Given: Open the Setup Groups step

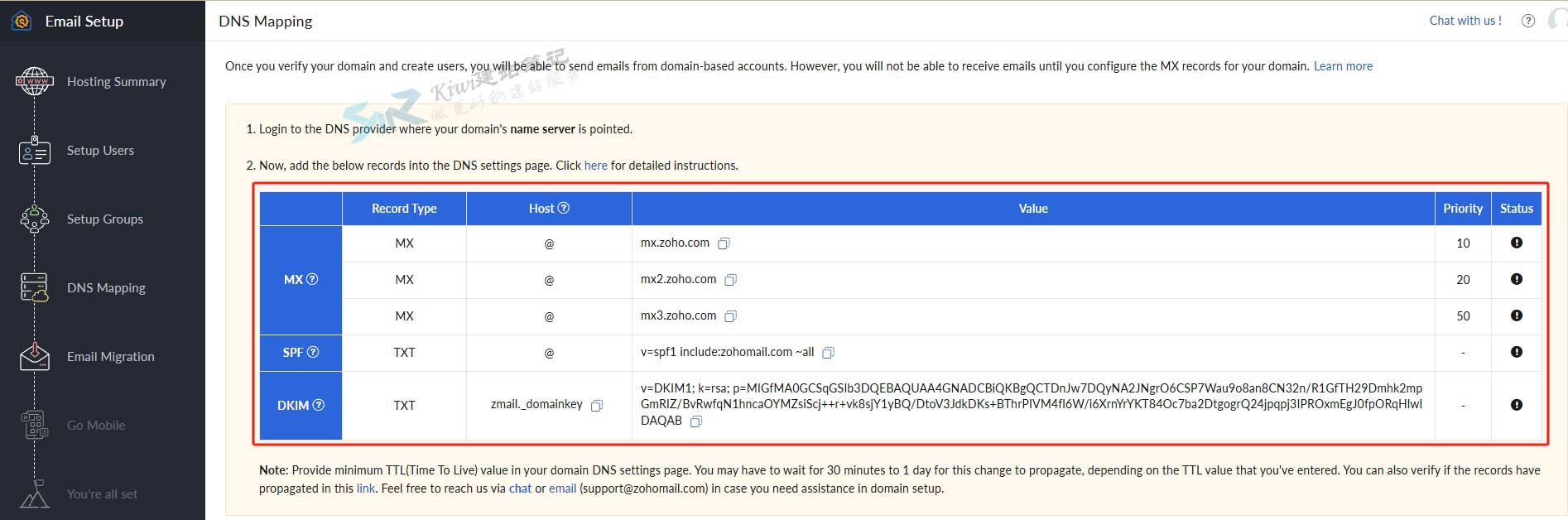Looking at the screenshot, I should click(105, 219).
